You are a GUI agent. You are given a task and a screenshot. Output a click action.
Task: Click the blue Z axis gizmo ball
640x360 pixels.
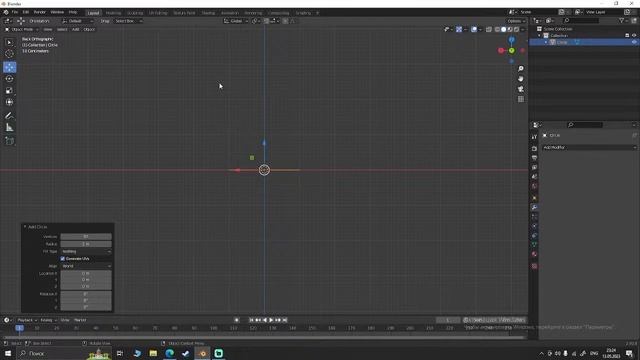511,40
